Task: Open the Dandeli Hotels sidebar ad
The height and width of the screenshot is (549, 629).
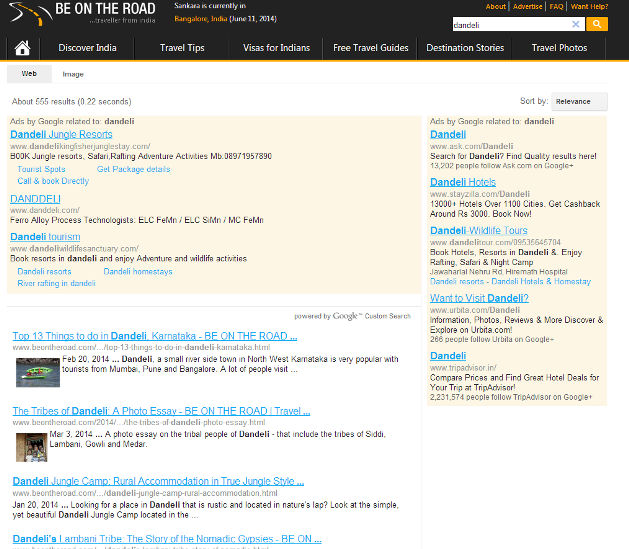Action: point(463,182)
